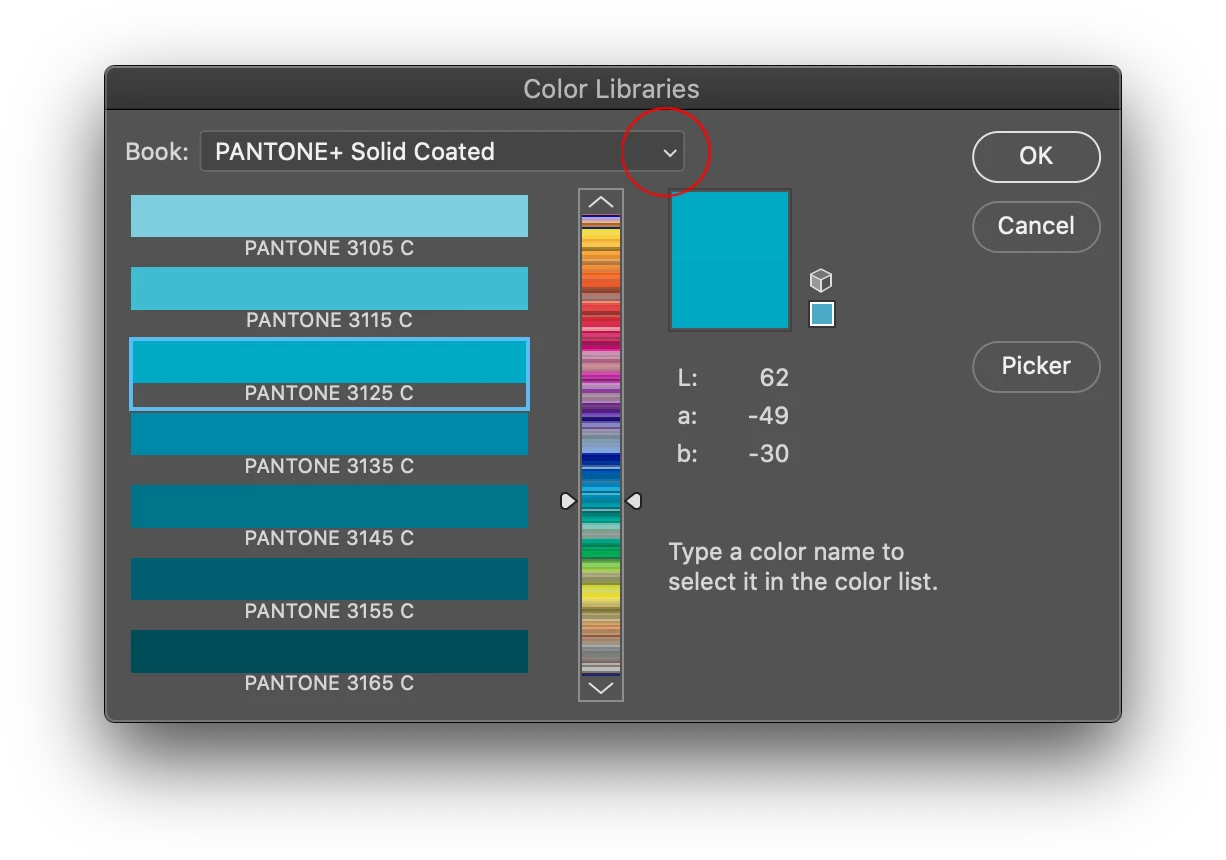Click the OK button
Screen dimensions: 1226x860
1036,156
